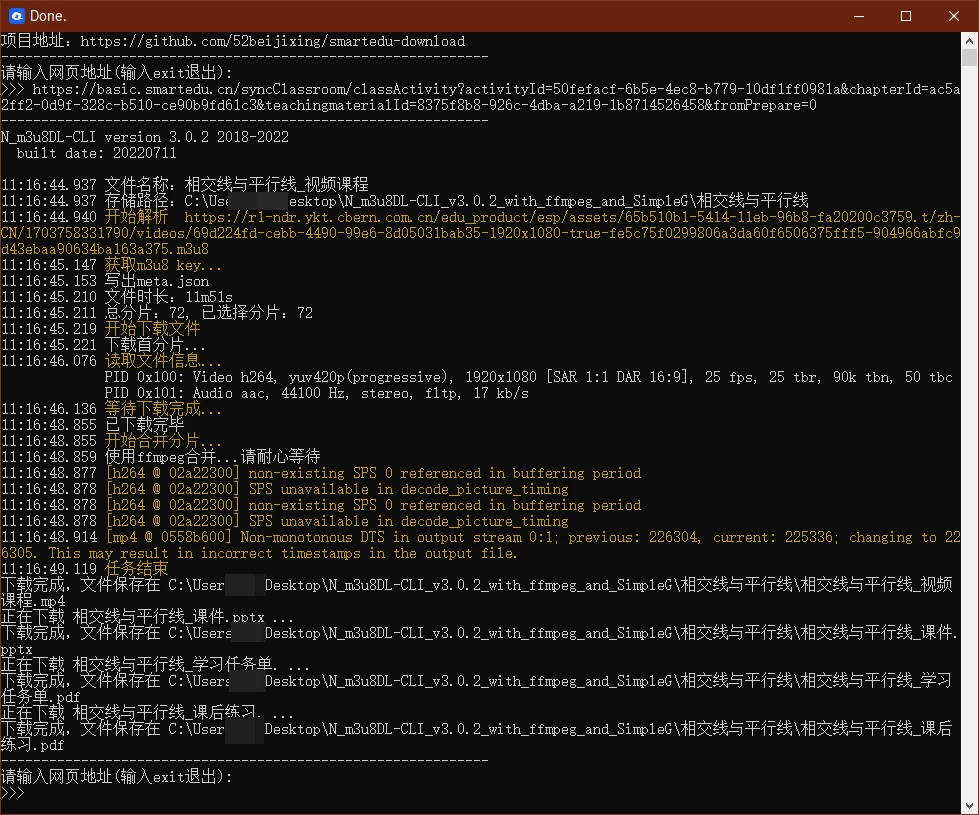Click the "读取文件信息..." log entry
Viewport: 979px width, 815px height.
tap(163, 361)
